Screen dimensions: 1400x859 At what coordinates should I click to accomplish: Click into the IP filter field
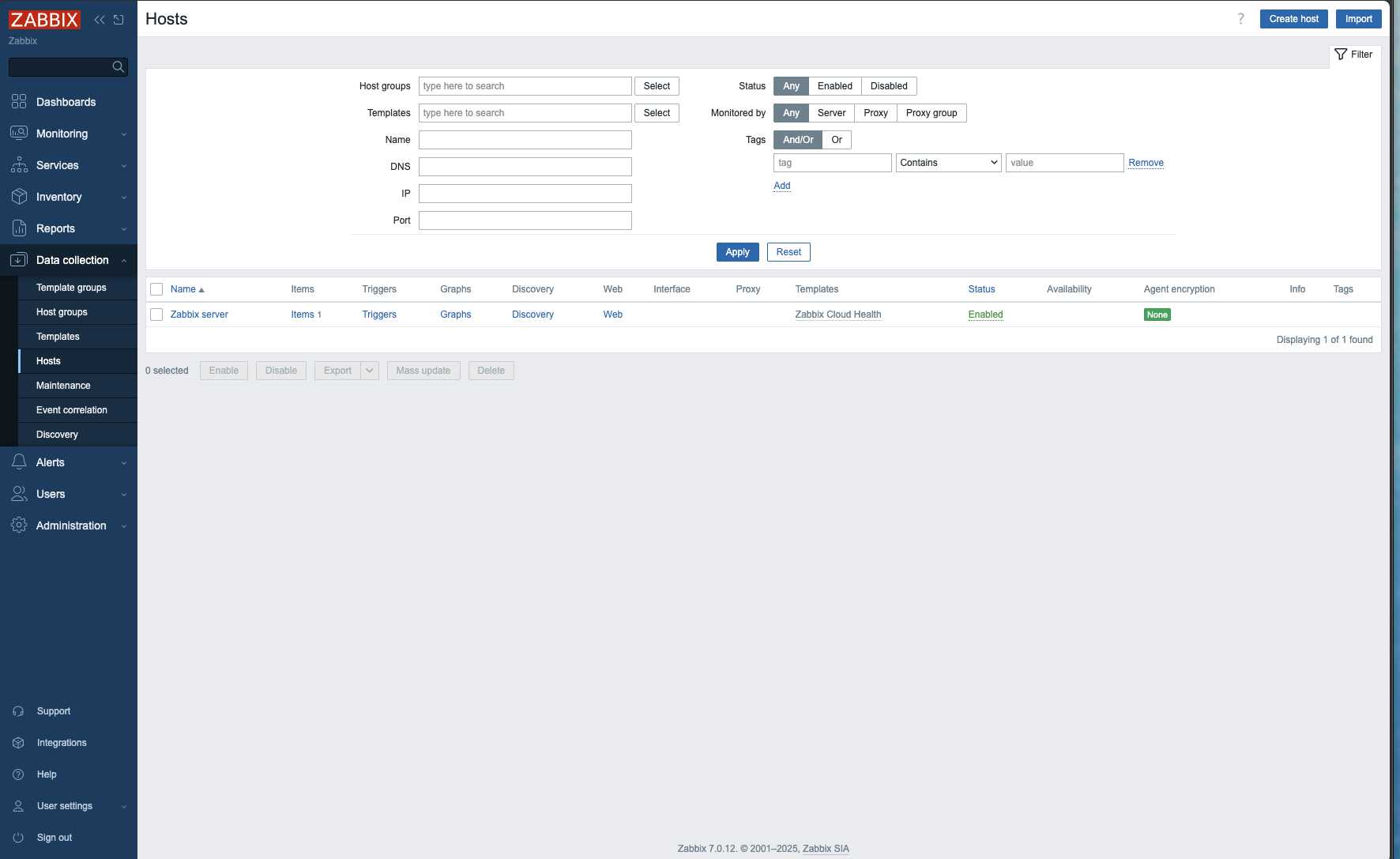click(525, 194)
